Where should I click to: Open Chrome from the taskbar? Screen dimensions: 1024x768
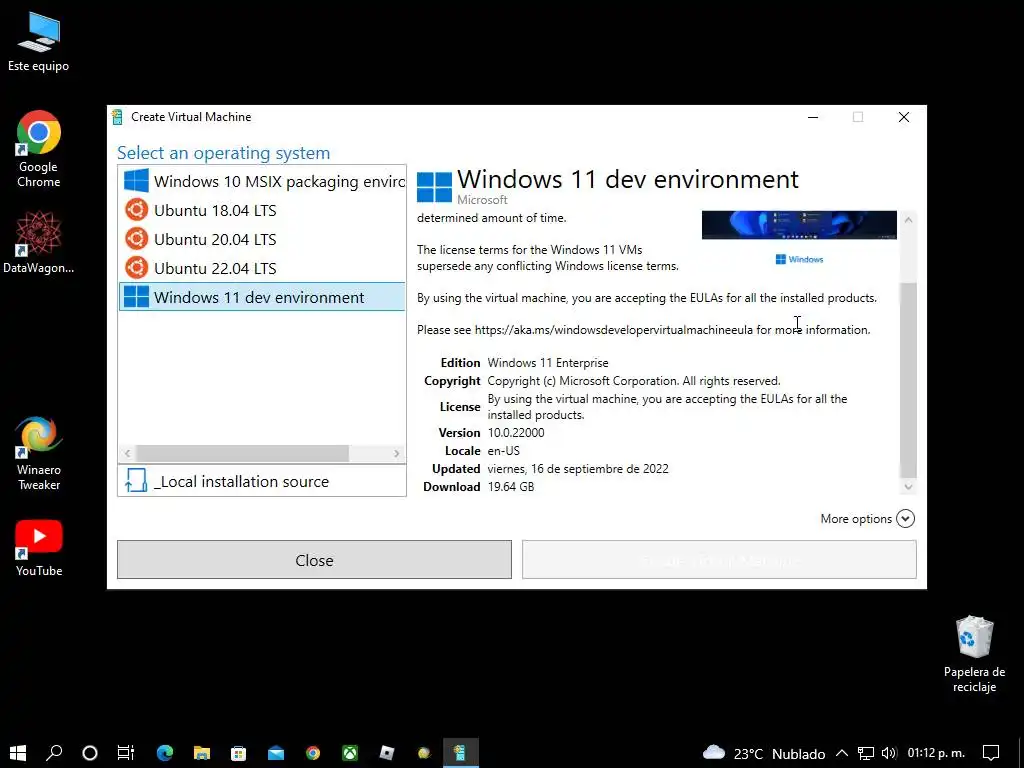pos(313,753)
